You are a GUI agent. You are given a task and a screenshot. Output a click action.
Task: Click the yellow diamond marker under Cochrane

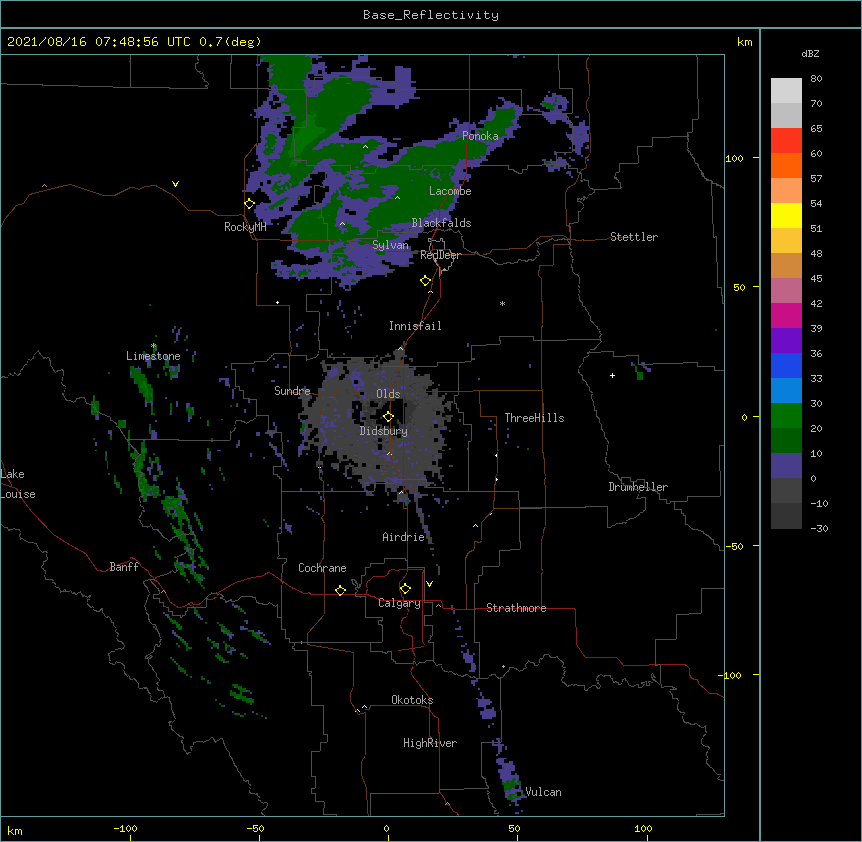[x=340, y=590]
